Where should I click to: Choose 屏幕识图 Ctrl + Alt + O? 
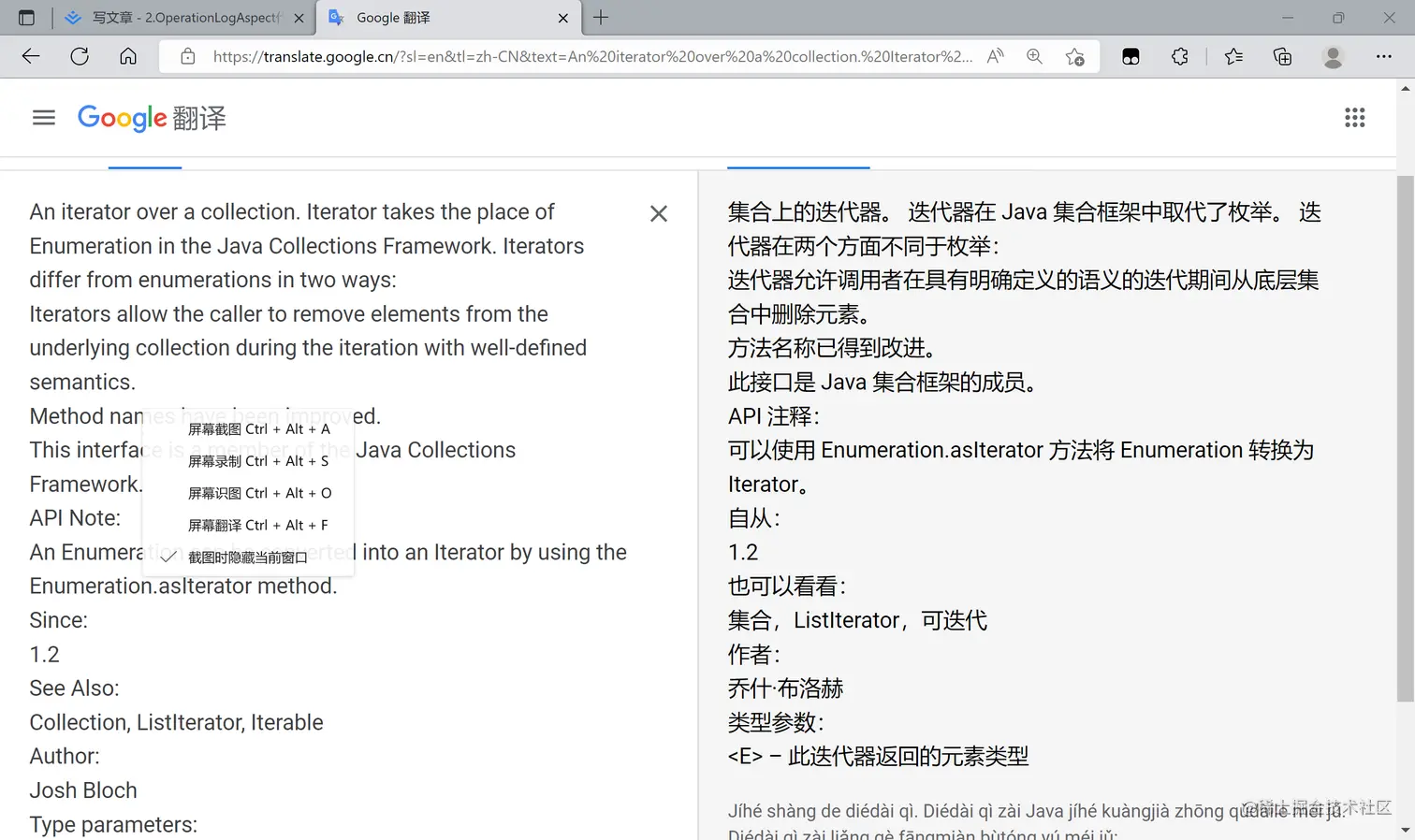(x=248, y=493)
